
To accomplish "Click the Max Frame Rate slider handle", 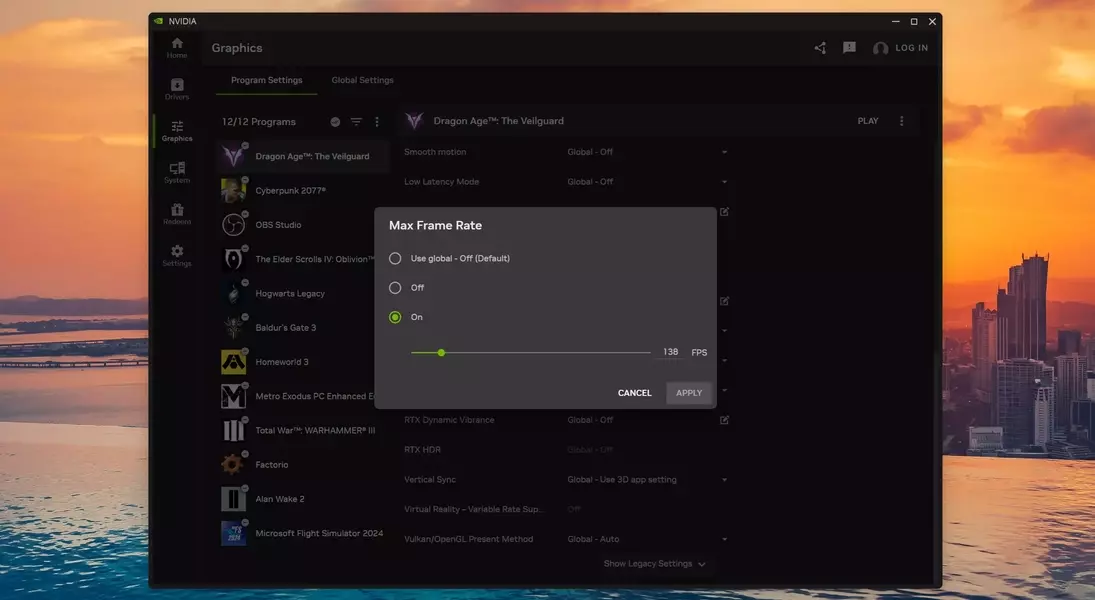I will [x=441, y=352].
